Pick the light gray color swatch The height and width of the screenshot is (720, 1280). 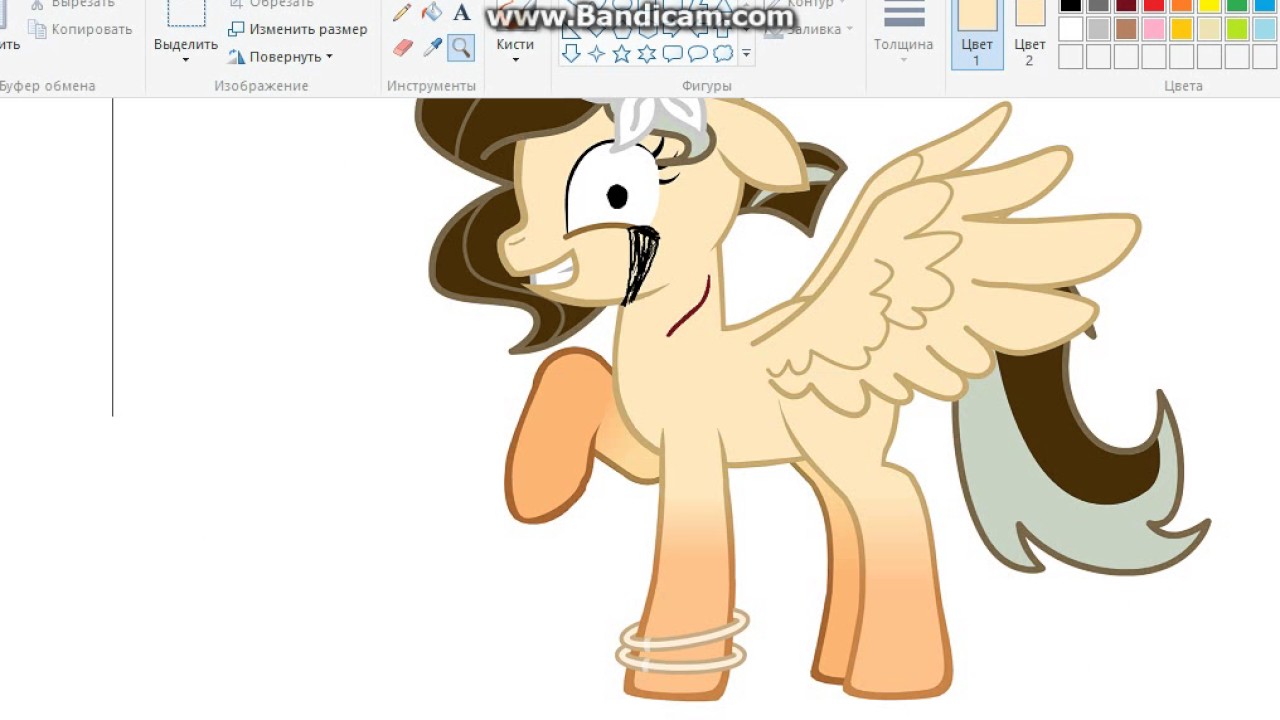click(x=1098, y=29)
